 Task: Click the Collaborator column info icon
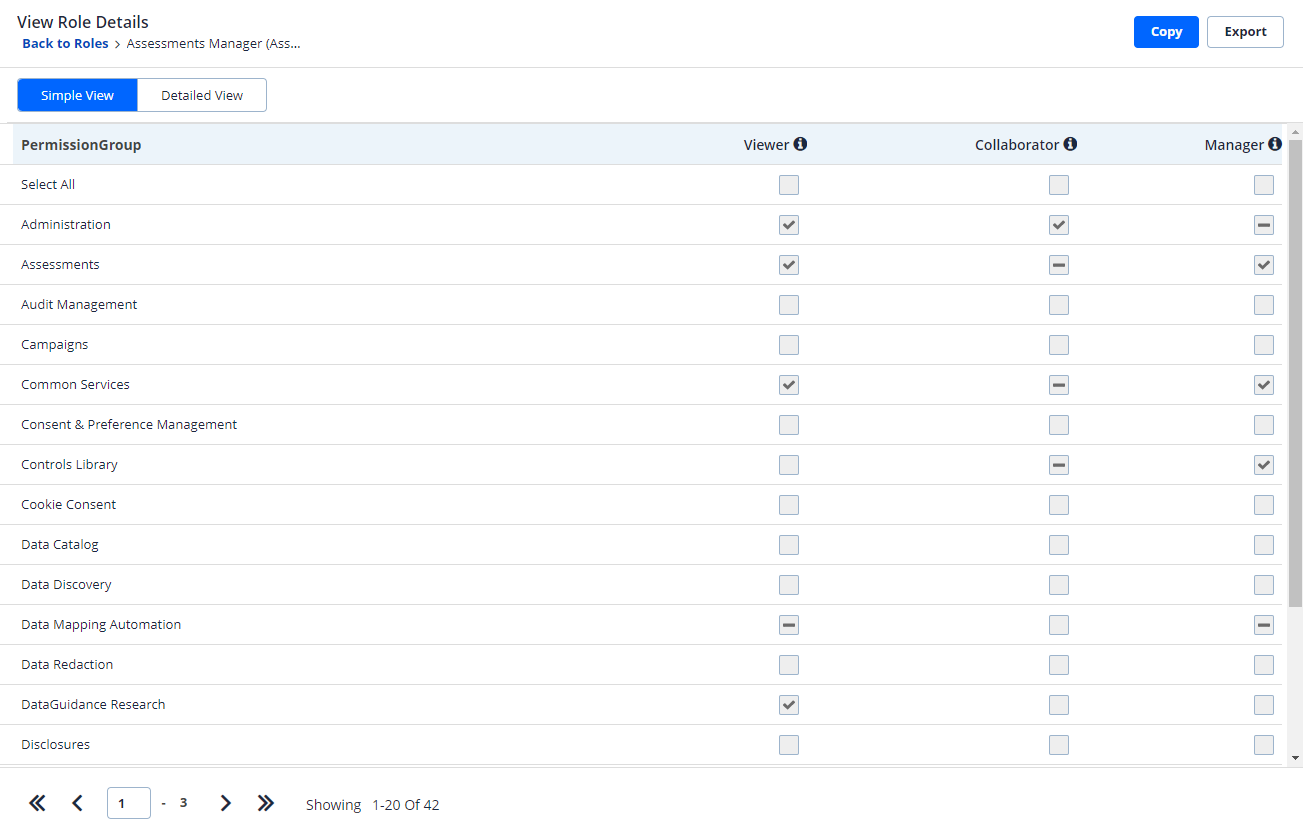click(x=1070, y=144)
